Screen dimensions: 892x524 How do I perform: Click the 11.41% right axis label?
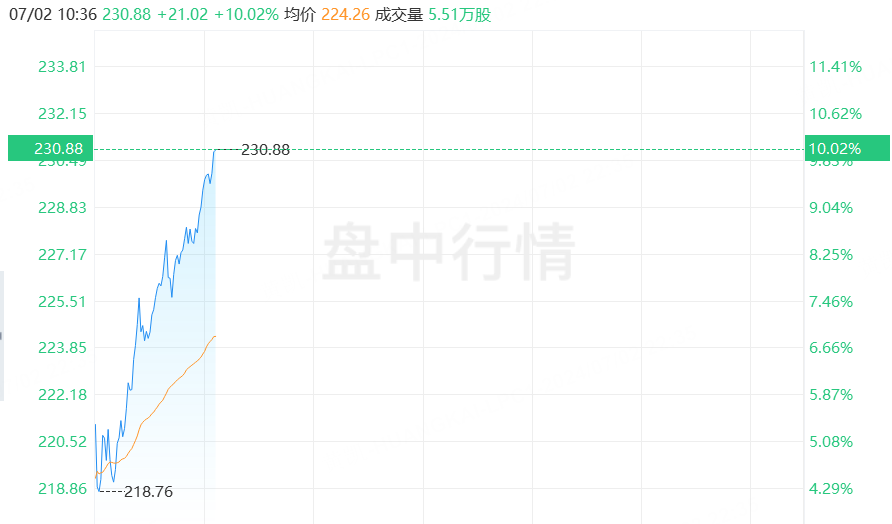click(x=836, y=67)
